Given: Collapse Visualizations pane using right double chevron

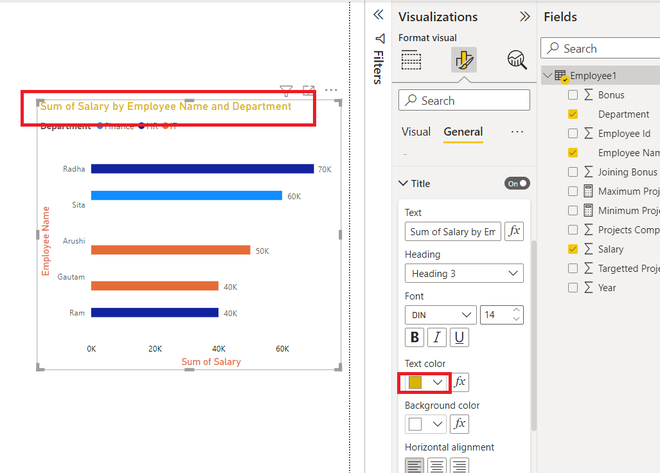Looking at the screenshot, I should 524,16.
